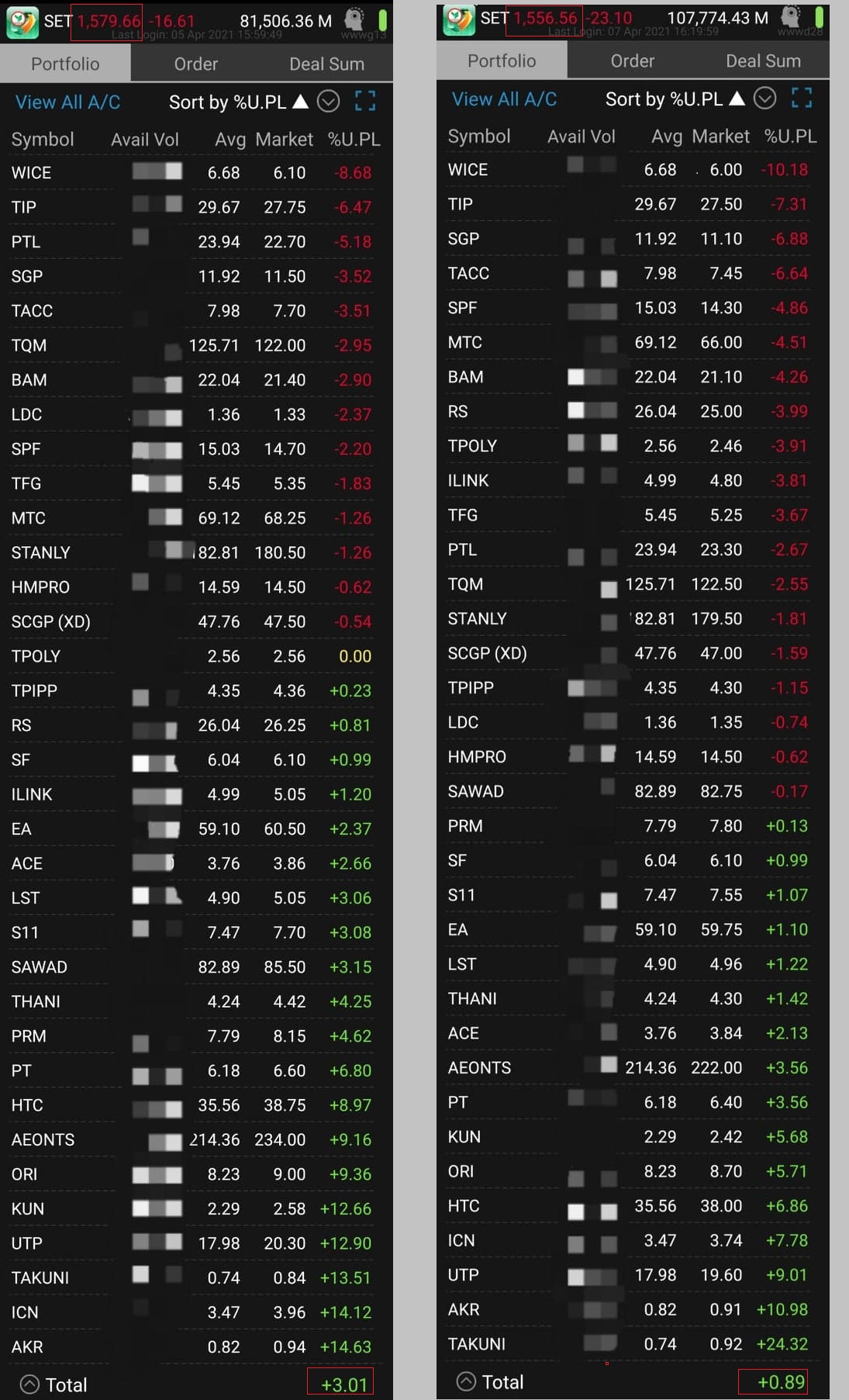The height and width of the screenshot is (1400, 849).
Task: Switch to Deal Sum tab, right screenshot
Action: [763, 60]
